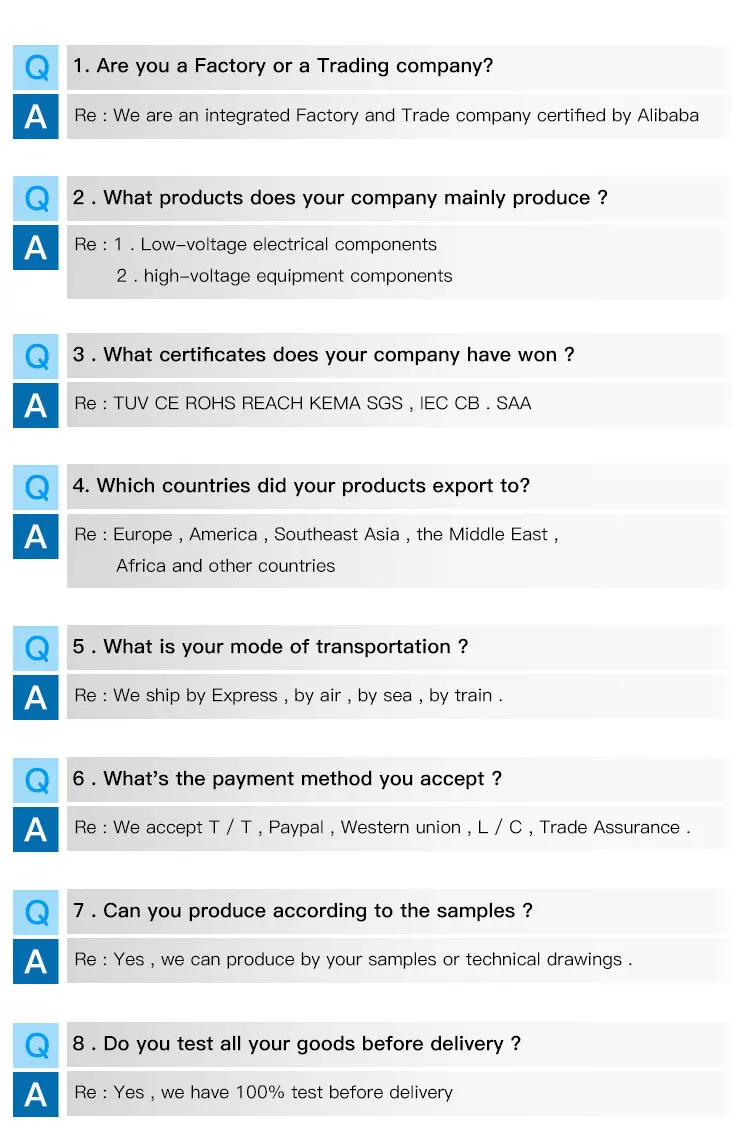Select the "What is your mode of transportation ?" question

tap(270, 647)
